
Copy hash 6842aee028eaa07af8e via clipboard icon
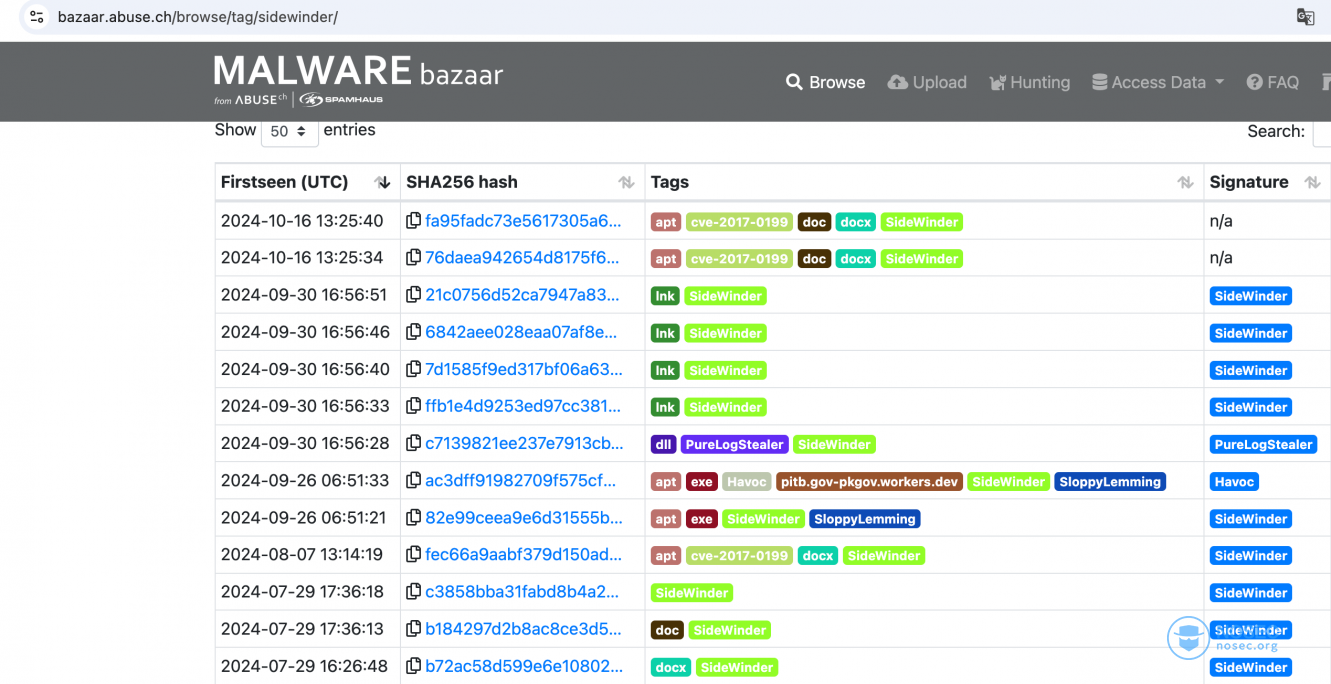413,332
